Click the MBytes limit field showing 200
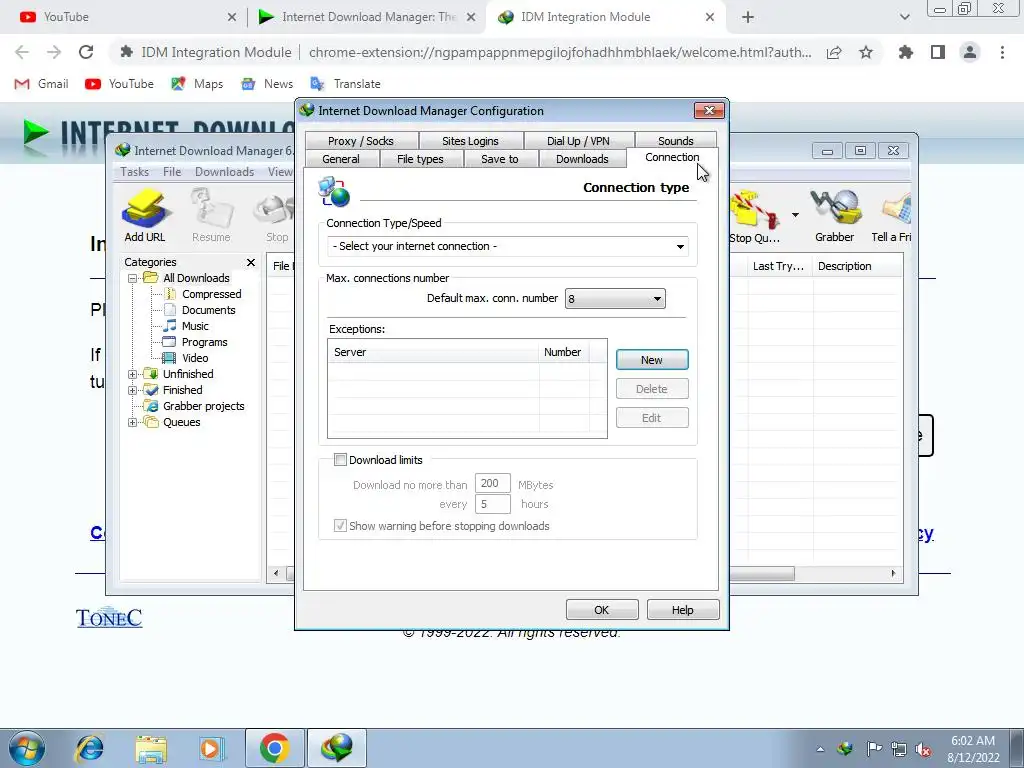 492,483
